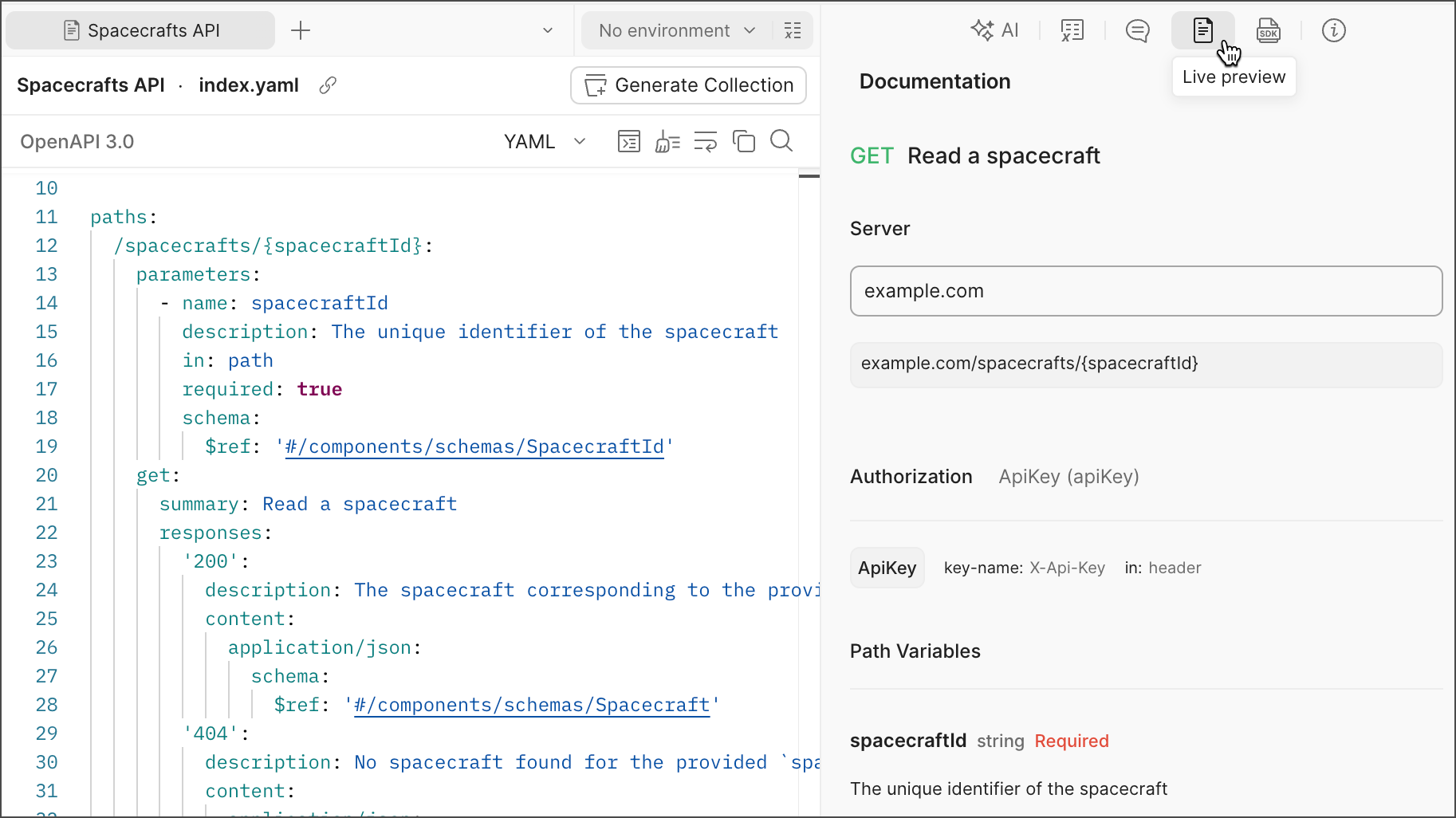
Task: Click the Generate Collection button
Action: click(x=688, y=85)
